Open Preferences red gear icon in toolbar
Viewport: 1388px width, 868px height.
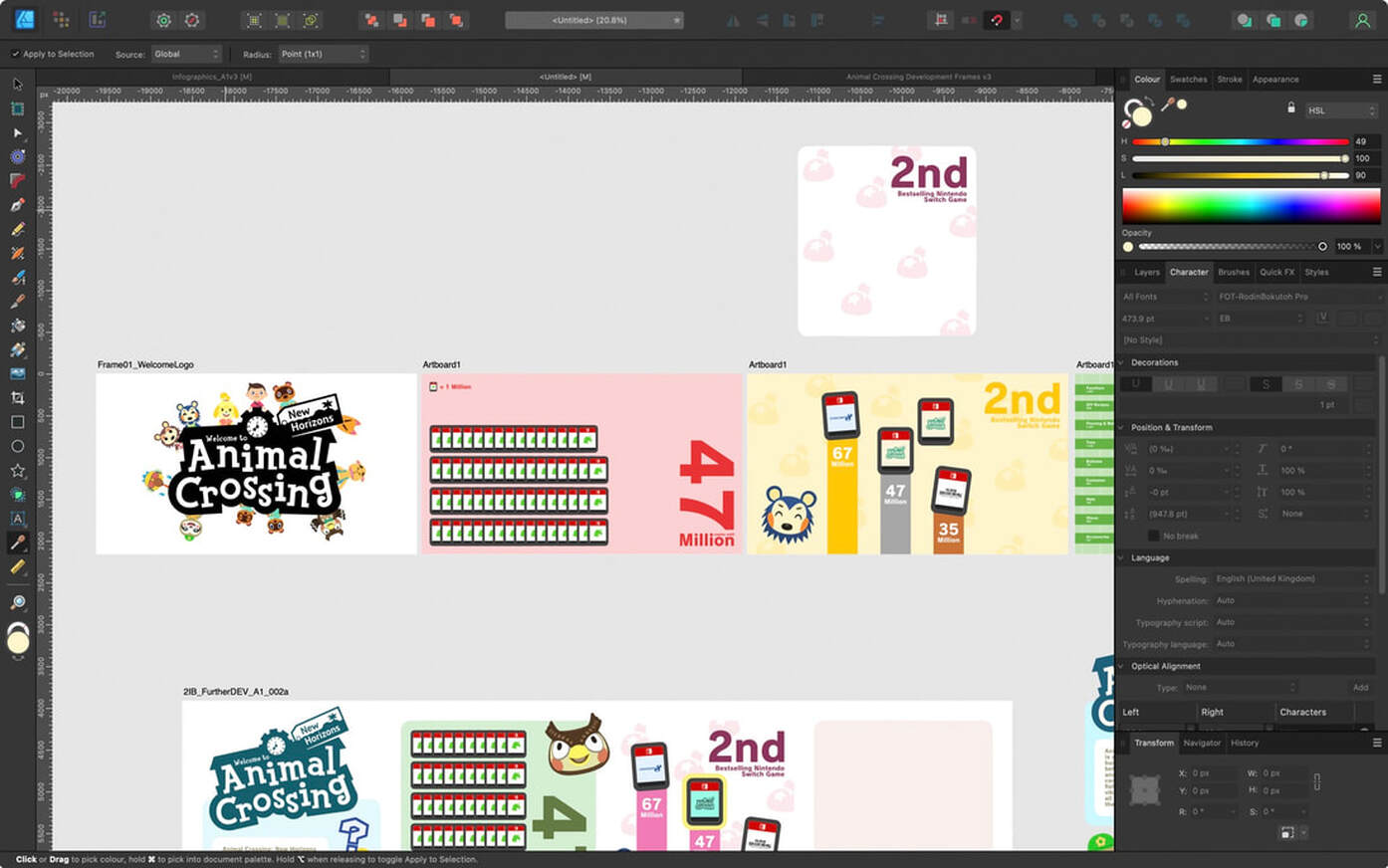192,20
